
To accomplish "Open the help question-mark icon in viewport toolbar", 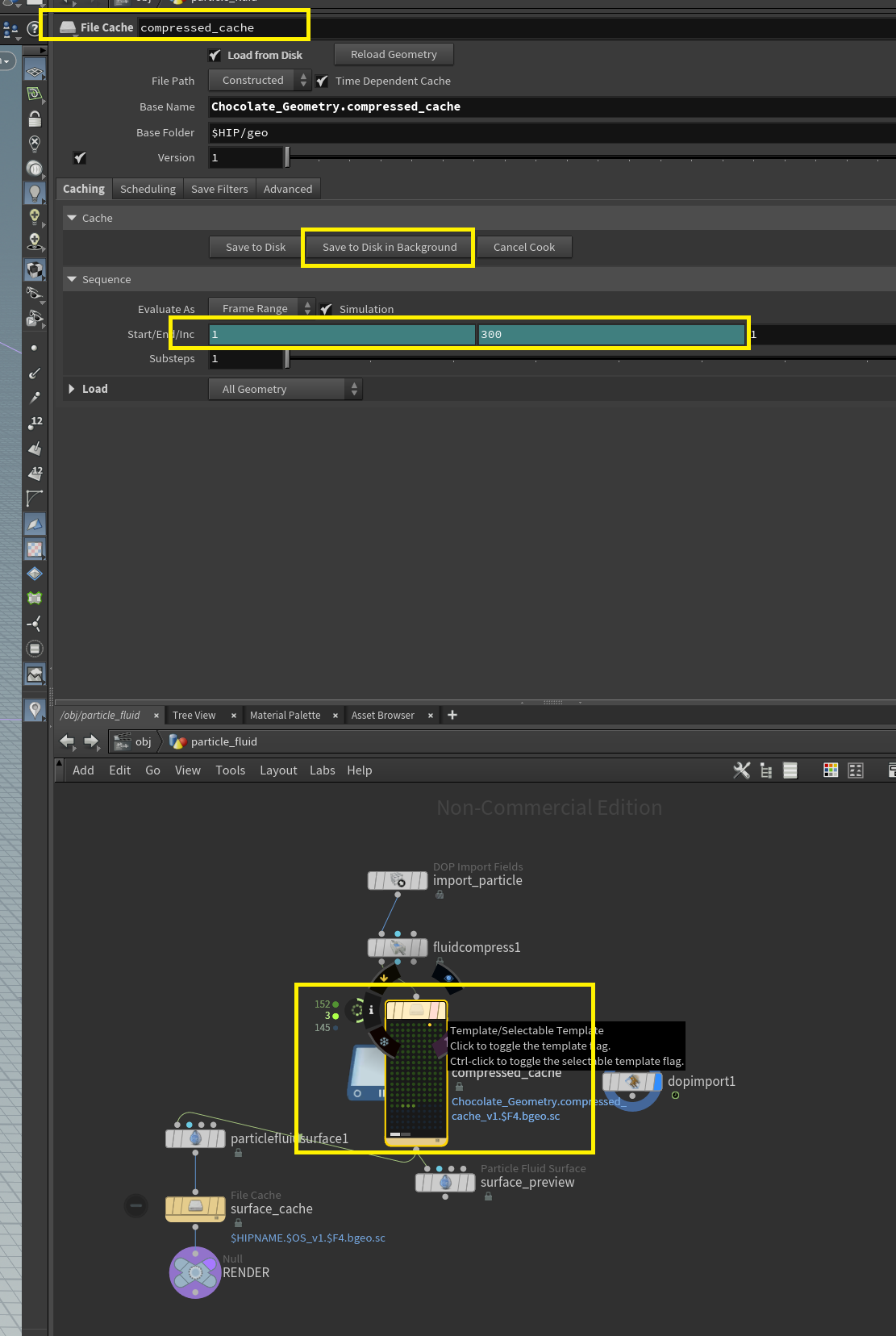I will 33,29.
